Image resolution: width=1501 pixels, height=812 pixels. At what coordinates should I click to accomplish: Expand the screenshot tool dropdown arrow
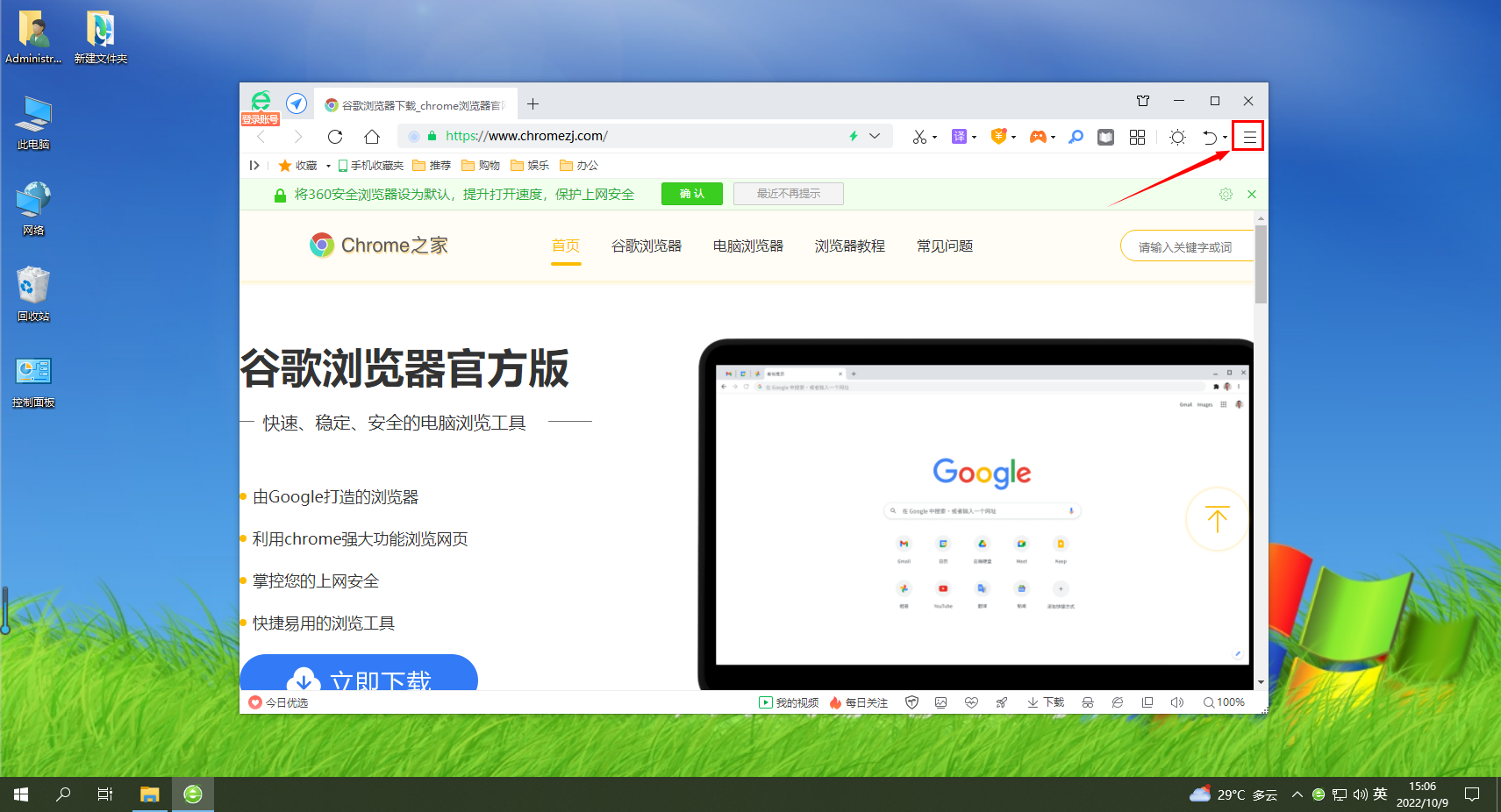coord(934,138)
